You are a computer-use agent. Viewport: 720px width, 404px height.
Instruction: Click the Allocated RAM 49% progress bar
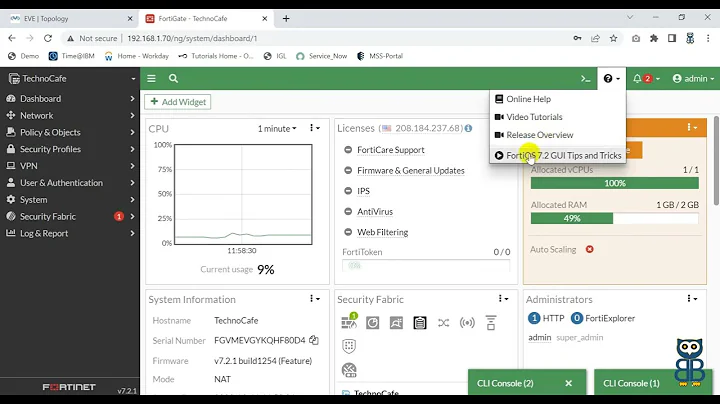pyautogui.click(x=614, y=219)
